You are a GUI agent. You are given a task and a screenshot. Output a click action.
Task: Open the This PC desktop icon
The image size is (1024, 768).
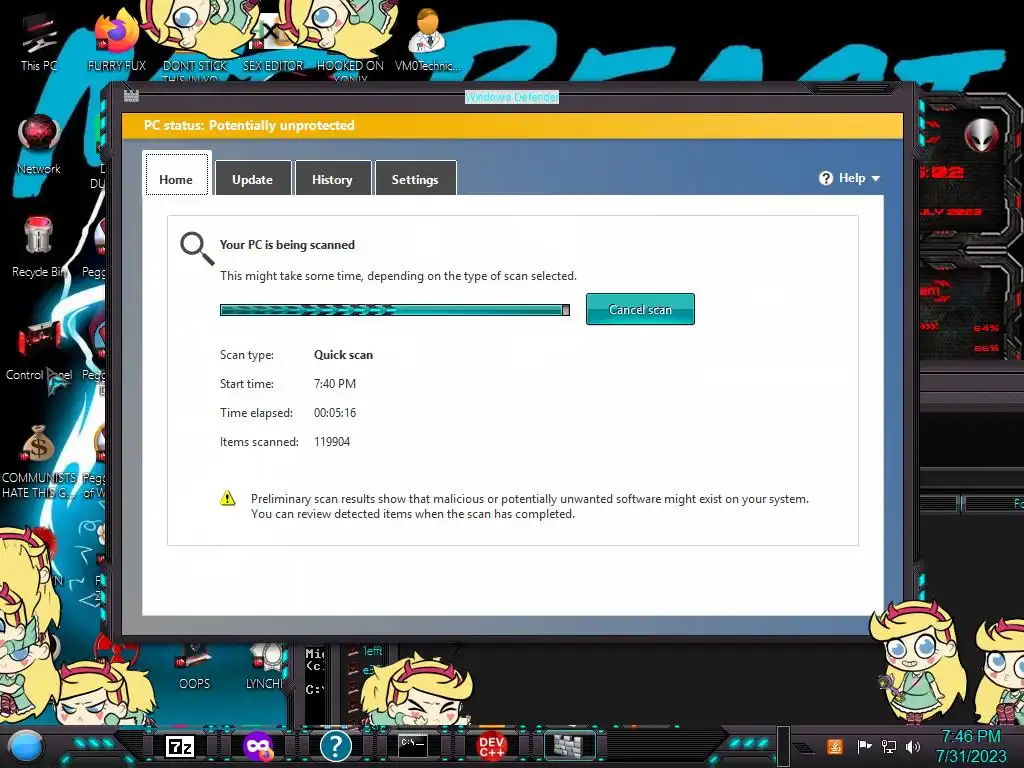(39, 42)
